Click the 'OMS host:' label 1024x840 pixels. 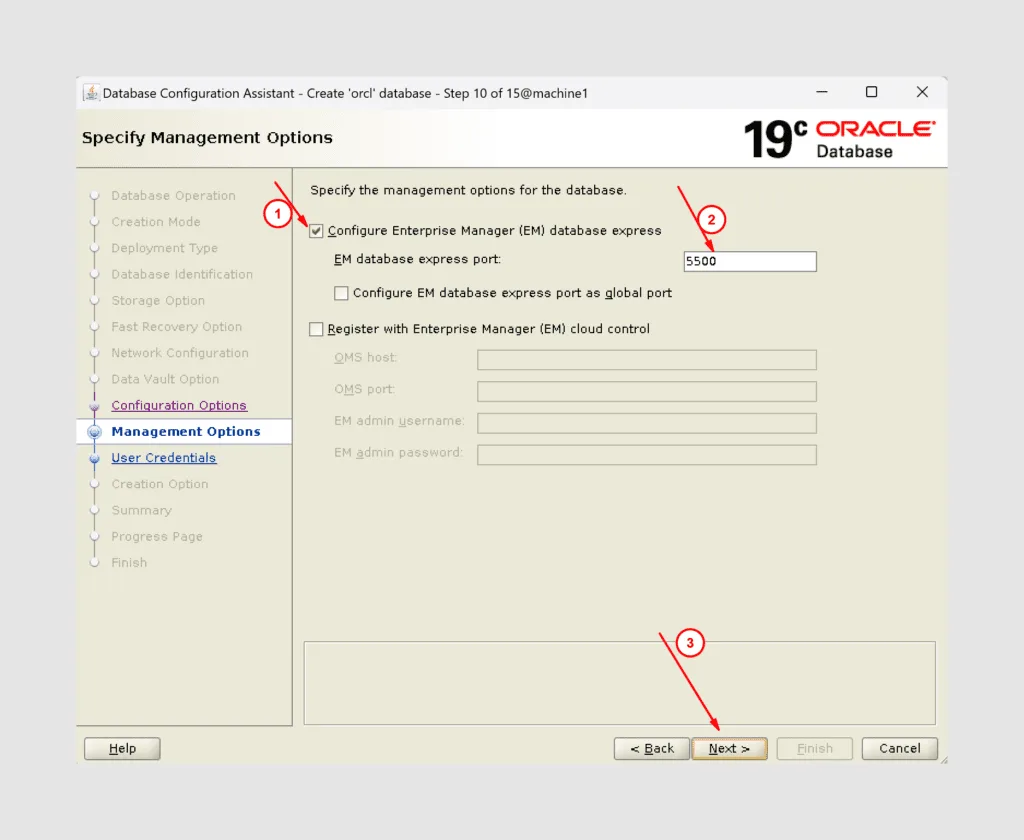(366, 357)
